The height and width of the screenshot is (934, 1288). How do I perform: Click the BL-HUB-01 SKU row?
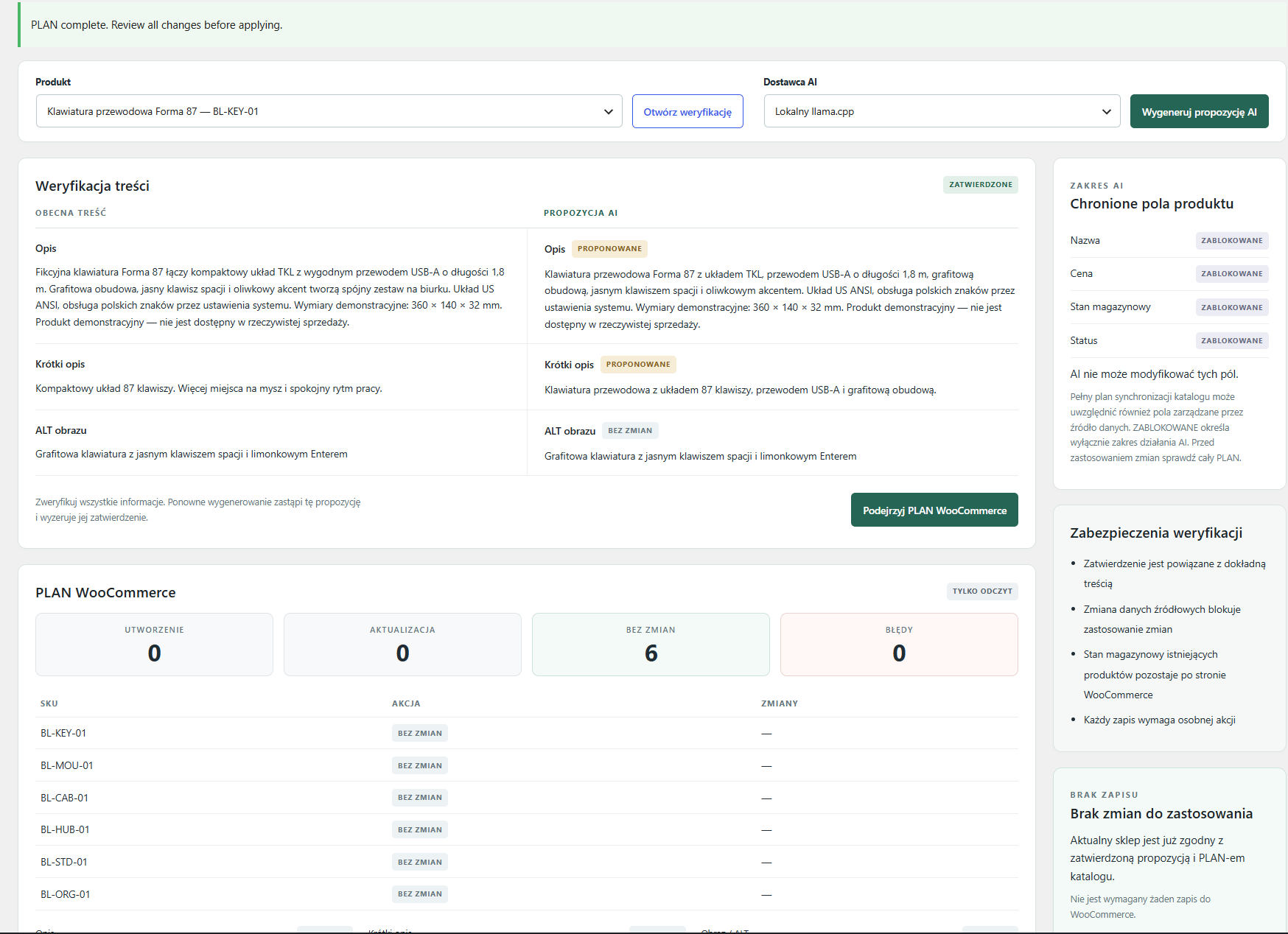(527, 829)
